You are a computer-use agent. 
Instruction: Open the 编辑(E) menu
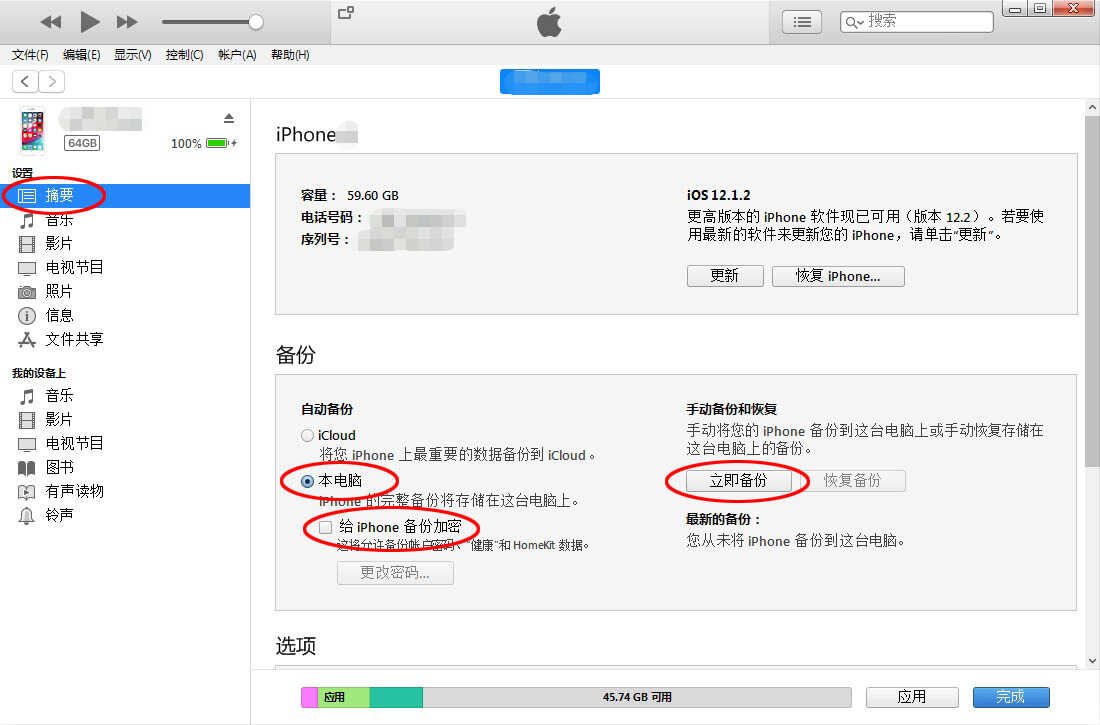[81, 55]
